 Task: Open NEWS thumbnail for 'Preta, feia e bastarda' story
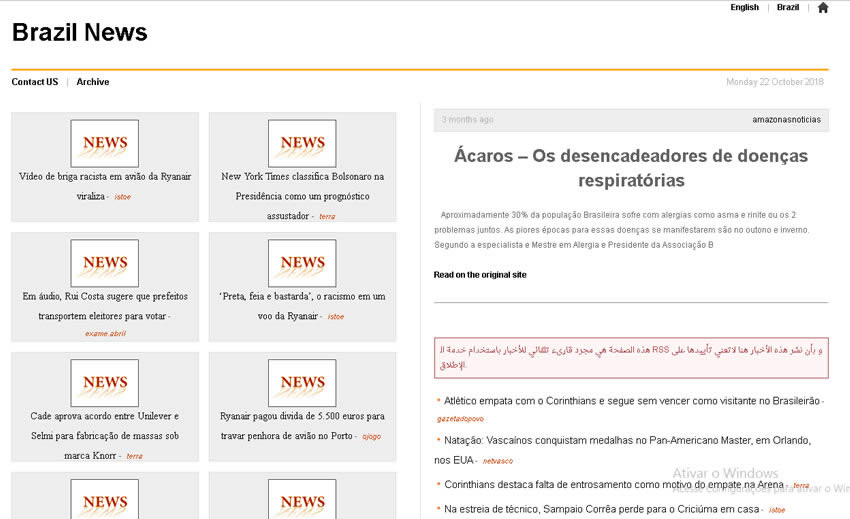point(302,263)
